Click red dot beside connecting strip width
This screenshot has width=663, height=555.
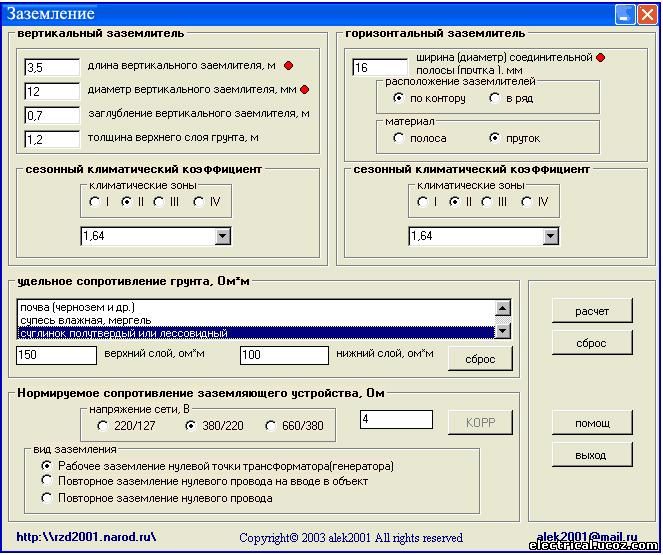click(600, 58)
